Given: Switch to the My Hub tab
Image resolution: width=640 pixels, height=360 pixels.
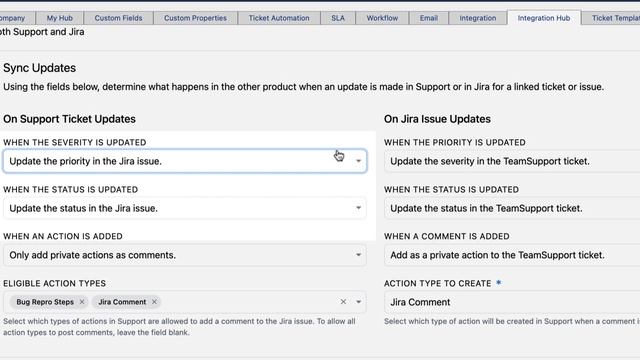Looking at the screenshot, I should tap(60, 18).
